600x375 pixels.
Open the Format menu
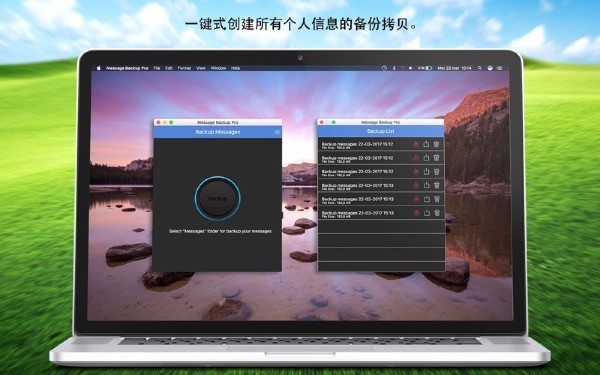click(x=184, y=68)
